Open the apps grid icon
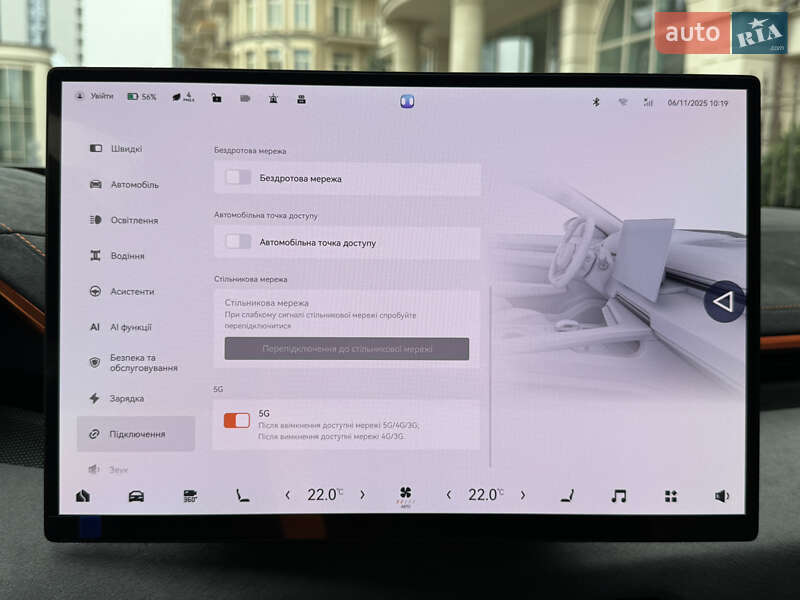 671,496
